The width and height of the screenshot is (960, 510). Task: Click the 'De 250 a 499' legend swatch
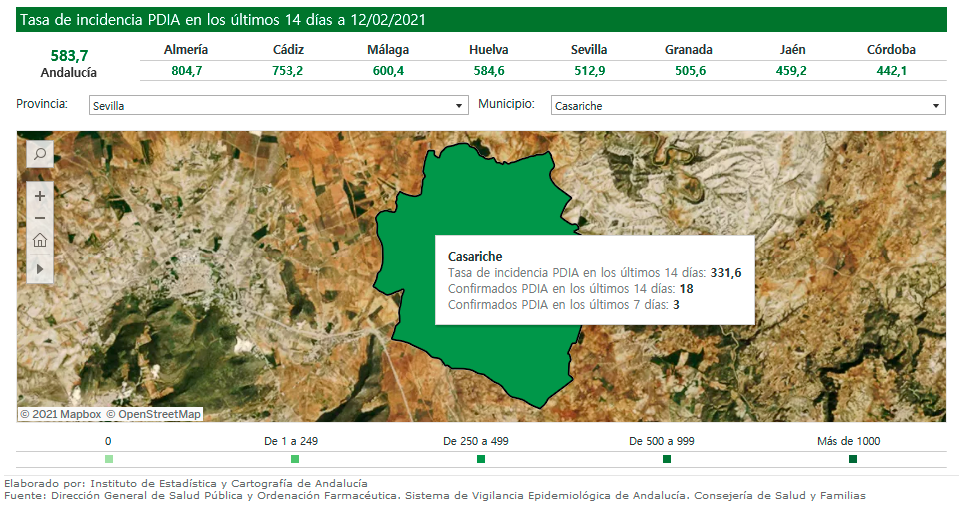click(481, 459)
